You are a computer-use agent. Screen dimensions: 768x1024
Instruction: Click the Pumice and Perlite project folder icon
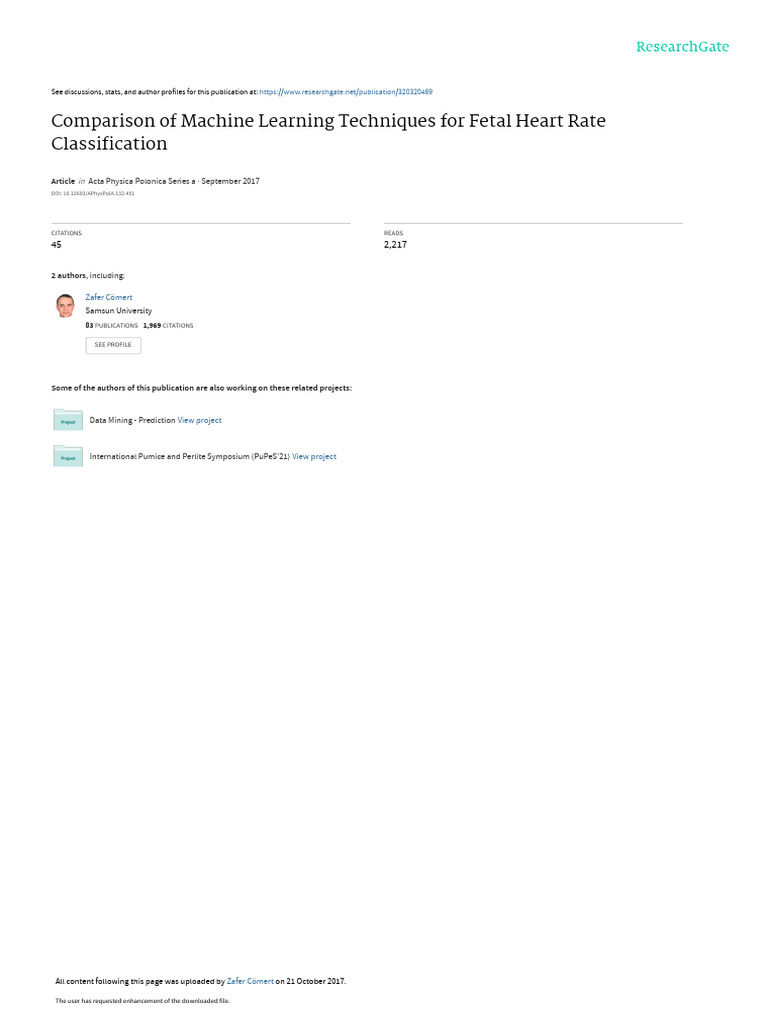tap(68, 456)
